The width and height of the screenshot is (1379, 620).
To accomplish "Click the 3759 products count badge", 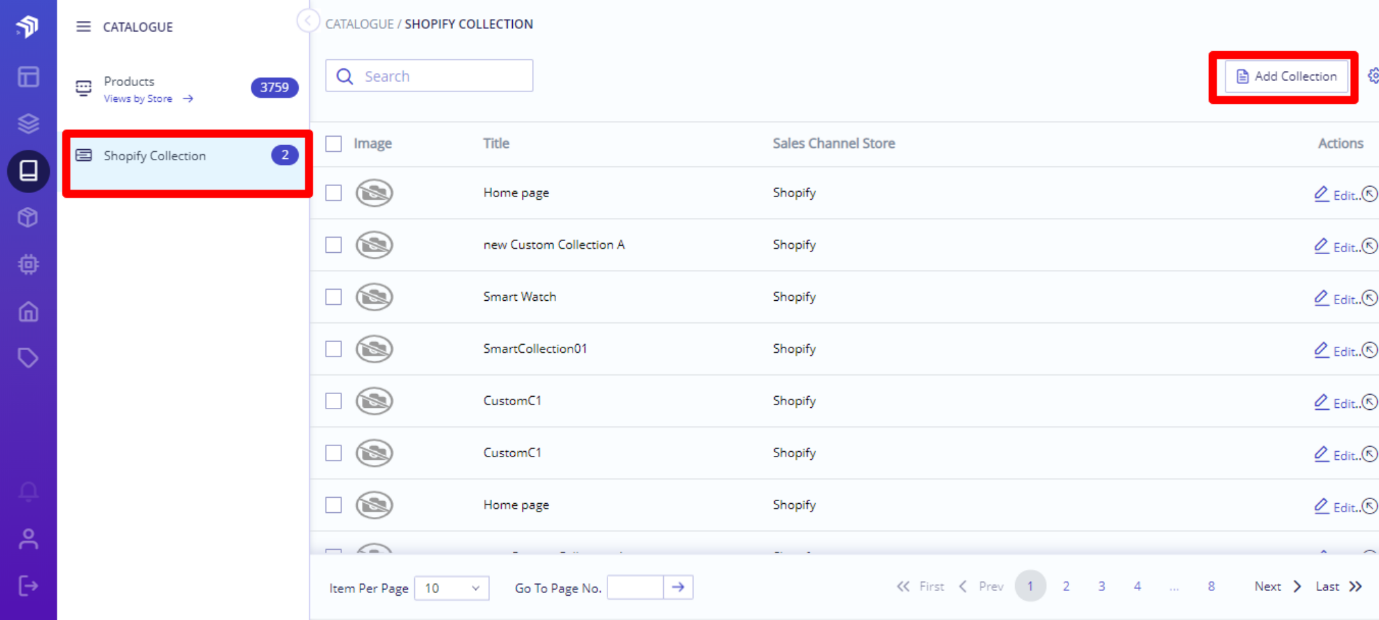I will [274, 88].
